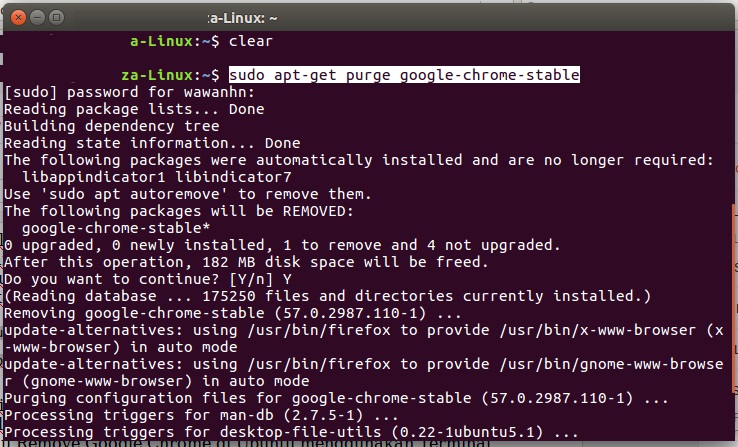Click '(Reading database ... 175250 files' line
This screenshot has height=447, width=738.
click(328, 296)
